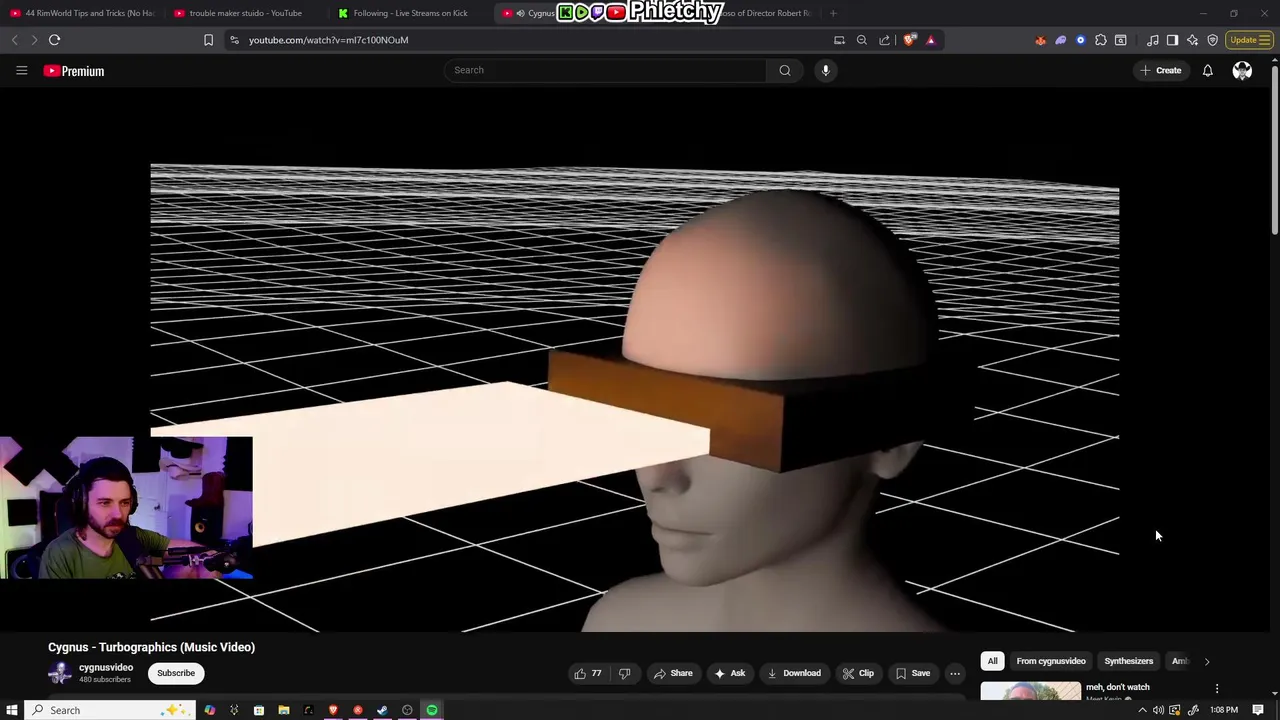Open File Explorer from taskbar
Screen dimensions: 1280x720
click(x=283, y=710)
